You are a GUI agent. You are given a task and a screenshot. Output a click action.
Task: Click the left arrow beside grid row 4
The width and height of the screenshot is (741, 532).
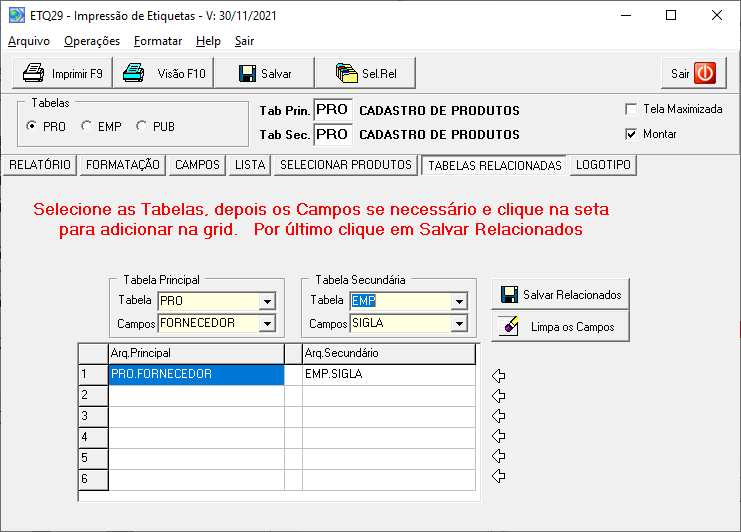pyautogui.click(x=499, y=436)
